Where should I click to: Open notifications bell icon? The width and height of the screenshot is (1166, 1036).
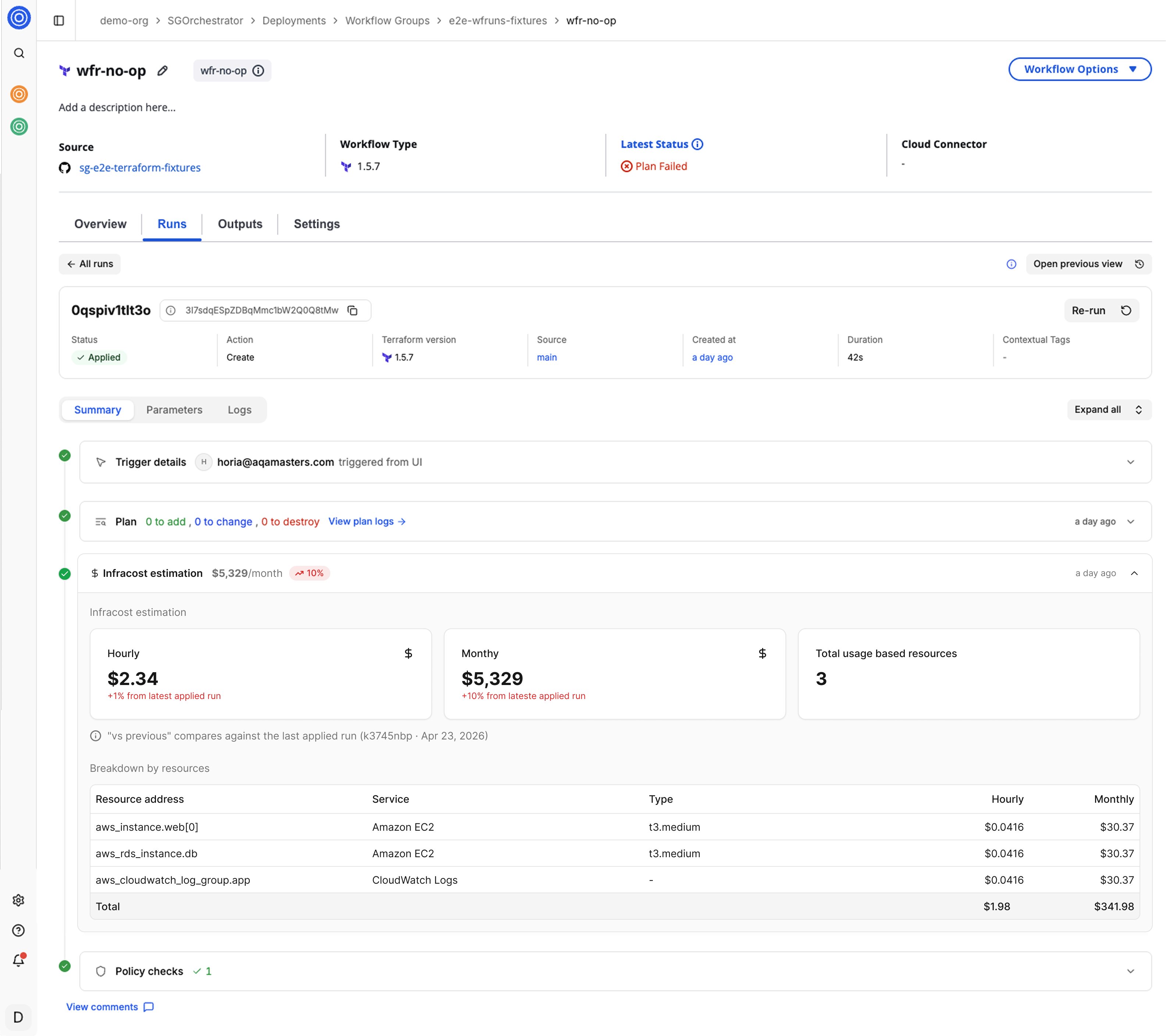pyautogui.click(x=18, y=961)
